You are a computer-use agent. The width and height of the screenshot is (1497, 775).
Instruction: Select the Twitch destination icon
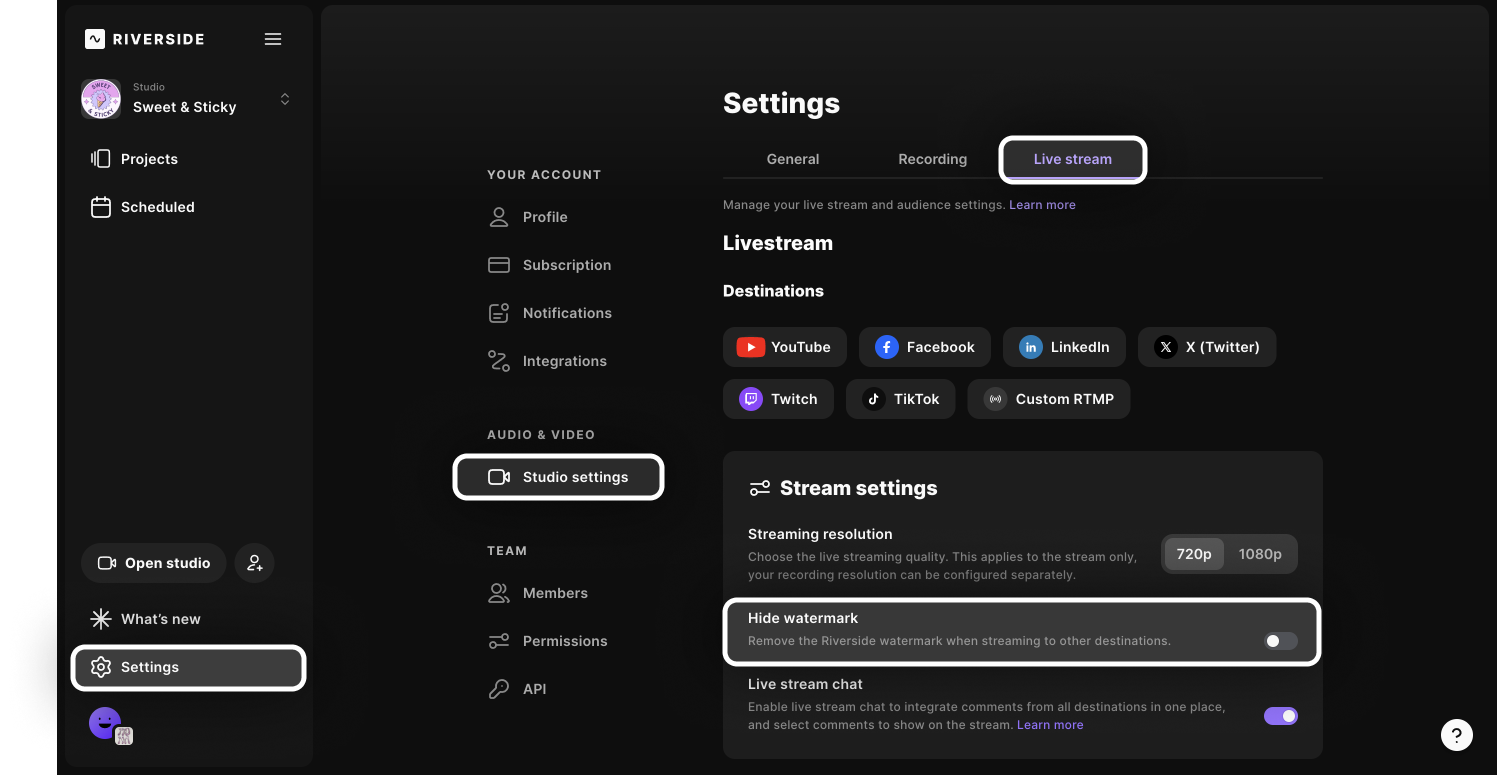pos(751,399)
